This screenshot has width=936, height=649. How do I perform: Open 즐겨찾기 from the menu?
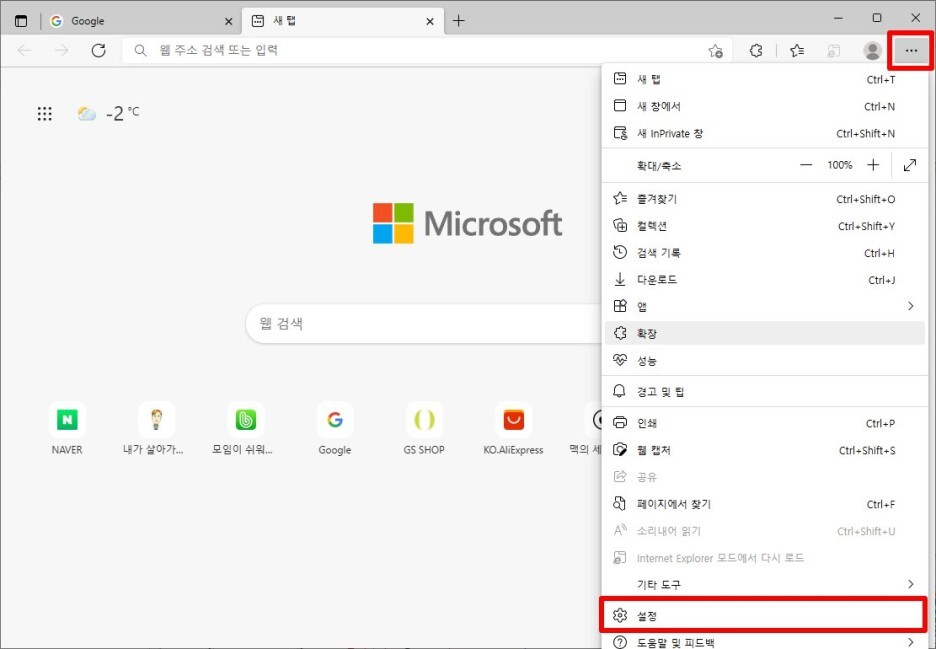coord(765,199)
